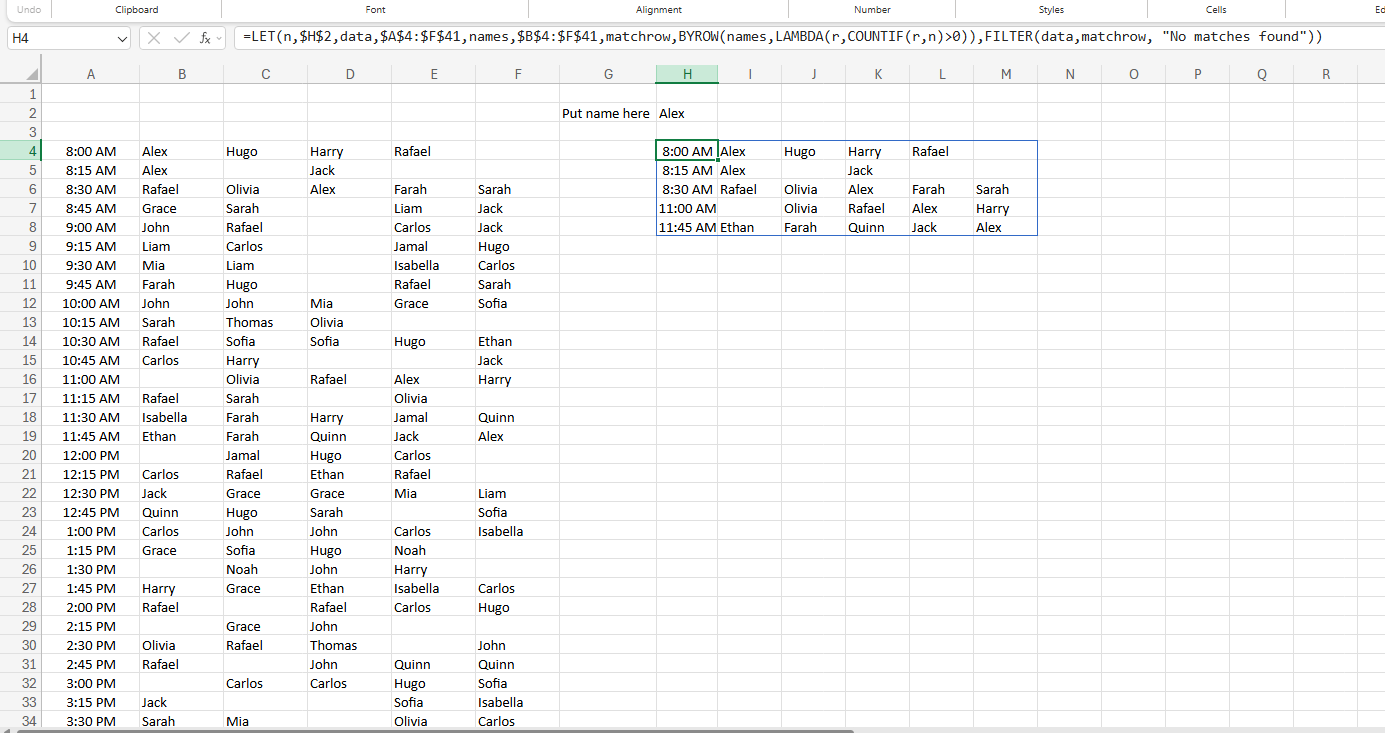Select cell H4 showing 8:00 AM

pos(687,151)
